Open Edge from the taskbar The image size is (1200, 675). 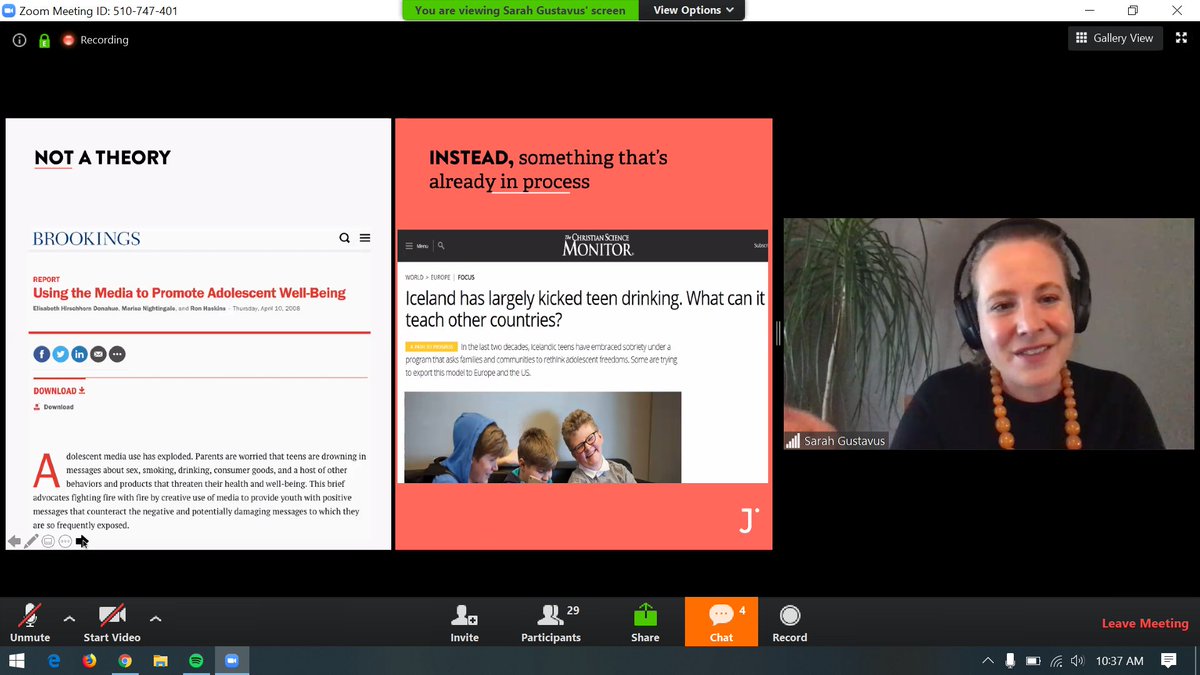(54, 661)
